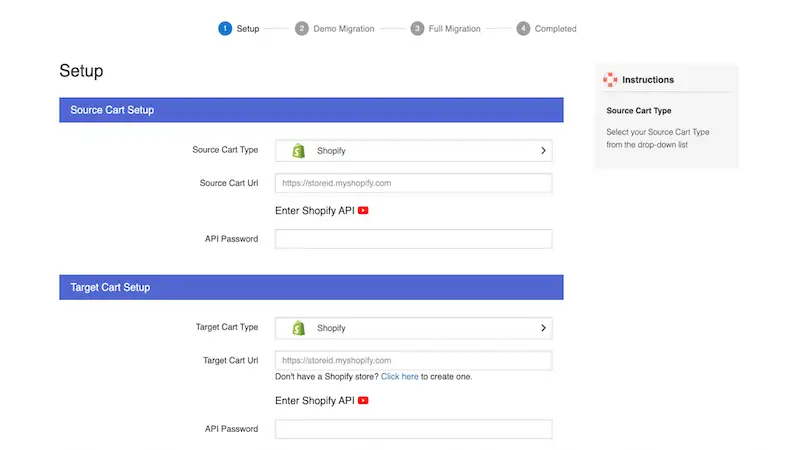
Task: Click the Source Cart Type chevron arrow
Action: coord(543,151)
